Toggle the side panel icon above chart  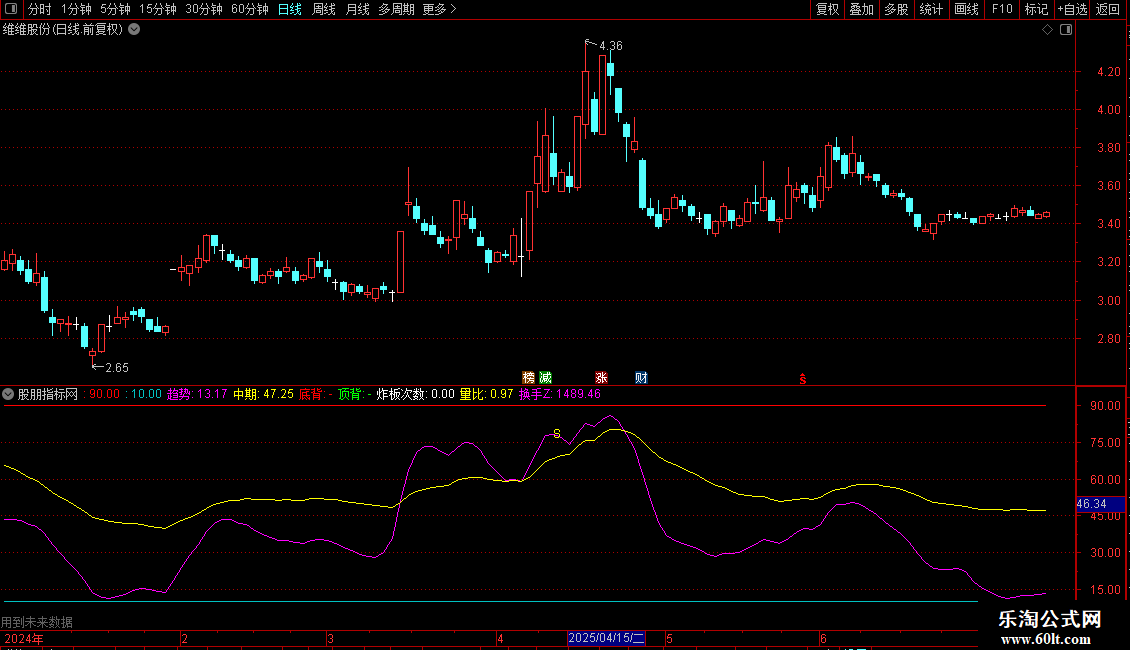pos(1066,30)
